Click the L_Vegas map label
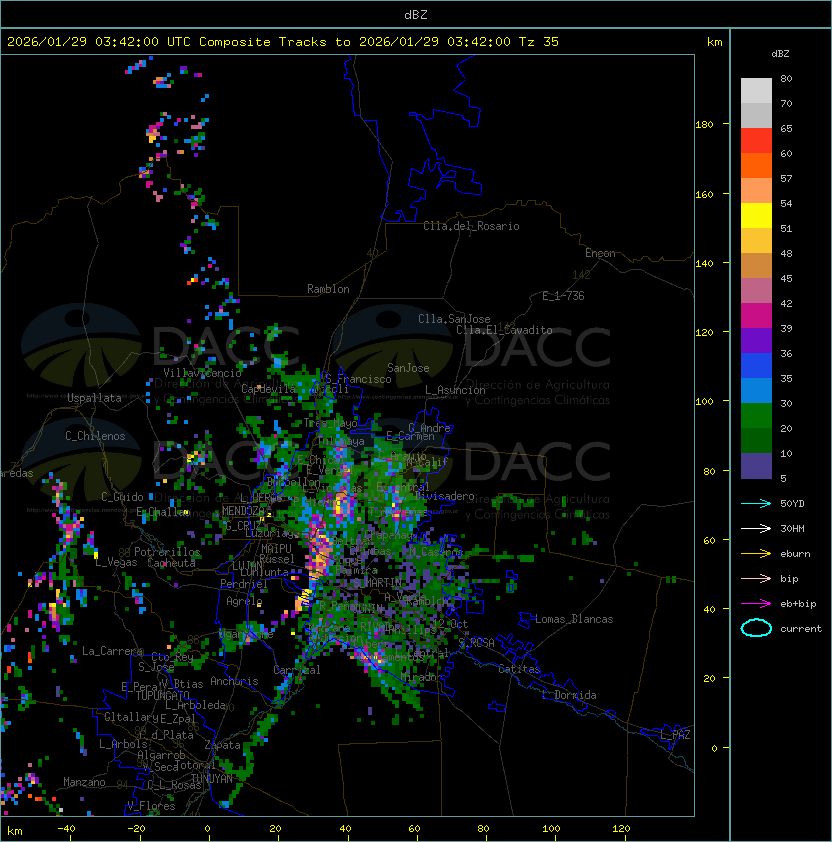 coord(116,562)
